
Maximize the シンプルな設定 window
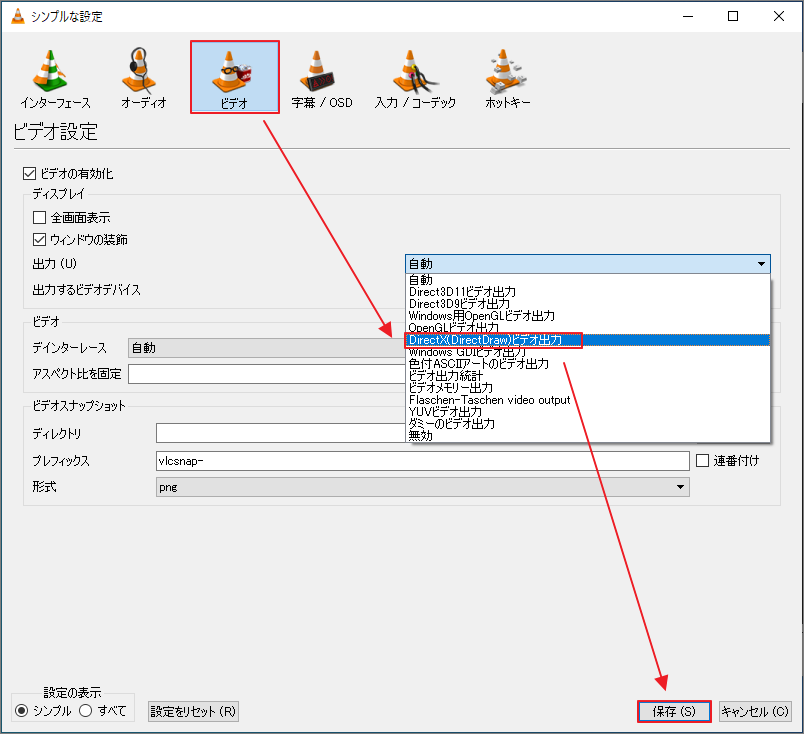733,16
